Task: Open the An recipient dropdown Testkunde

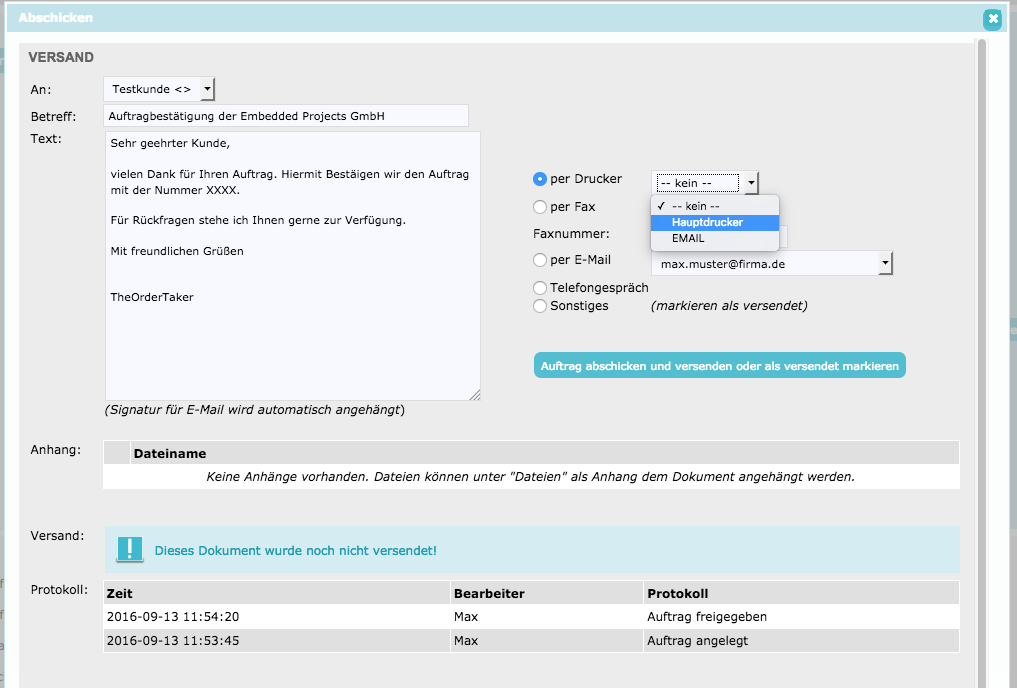Action: point(159,90)
